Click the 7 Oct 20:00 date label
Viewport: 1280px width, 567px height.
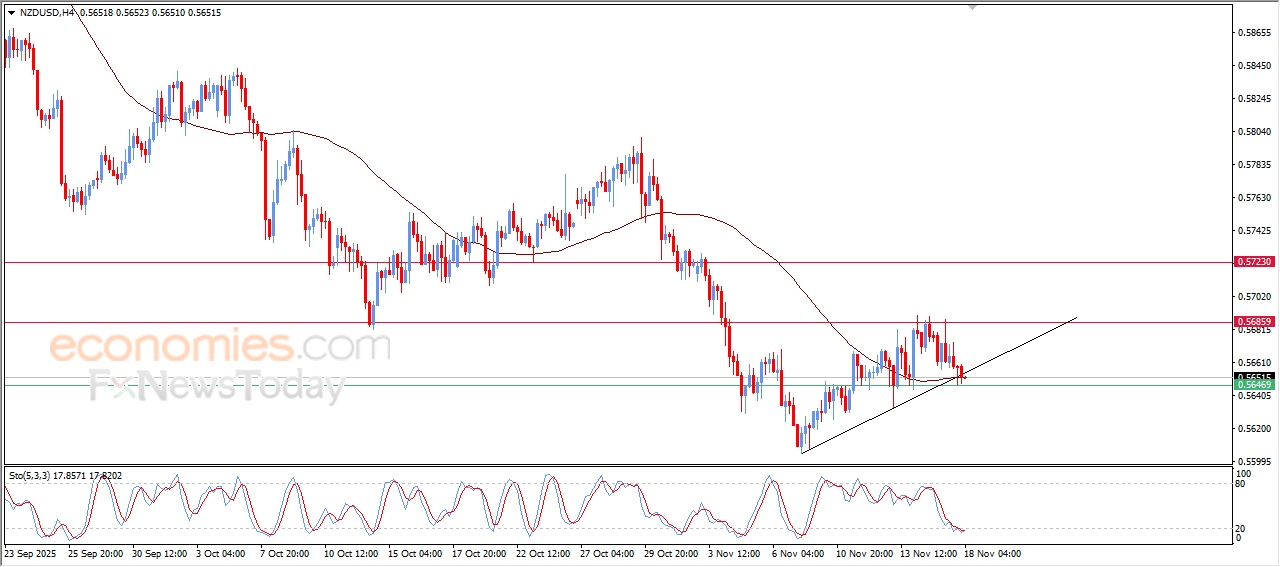285,553
